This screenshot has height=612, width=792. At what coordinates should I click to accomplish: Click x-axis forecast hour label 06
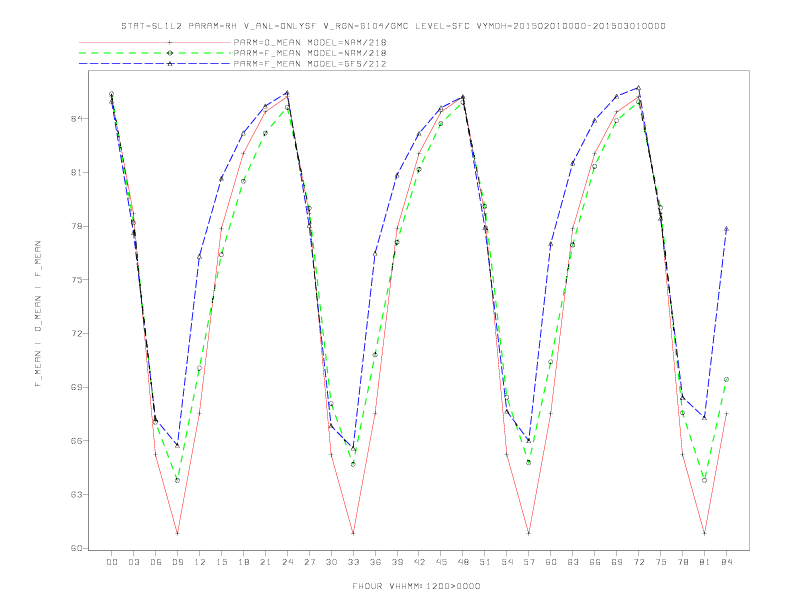[156, 562]
